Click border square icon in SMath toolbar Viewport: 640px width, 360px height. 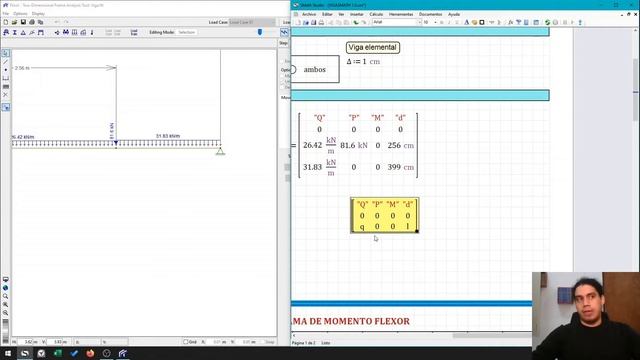coord(482,22)
